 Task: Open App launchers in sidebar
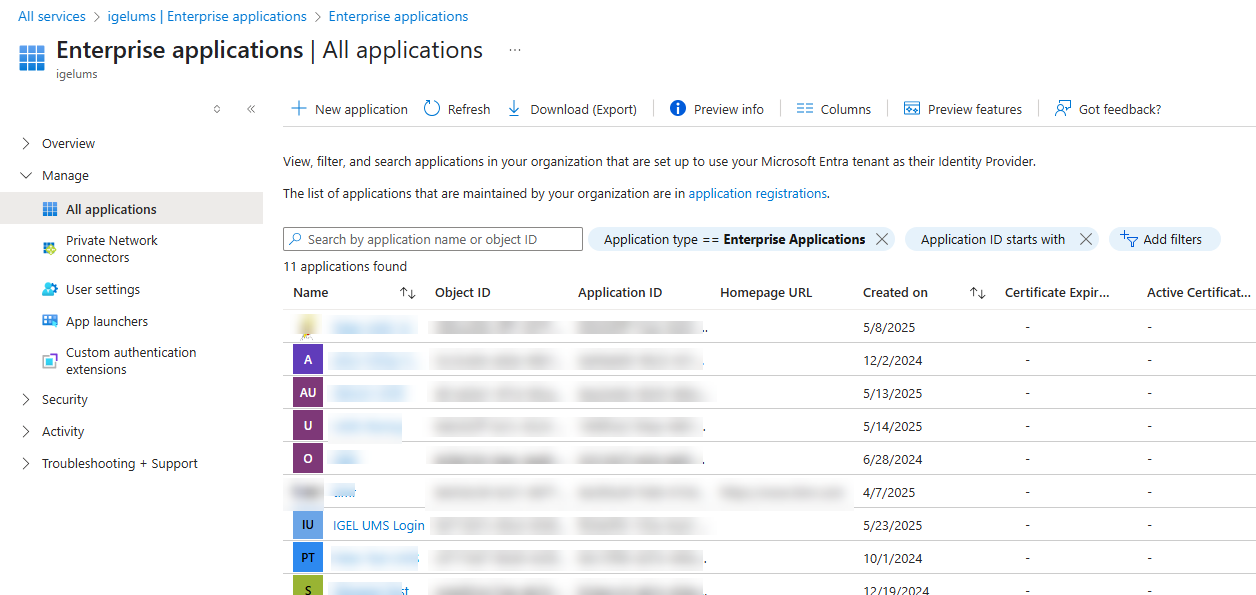(106, 321)
